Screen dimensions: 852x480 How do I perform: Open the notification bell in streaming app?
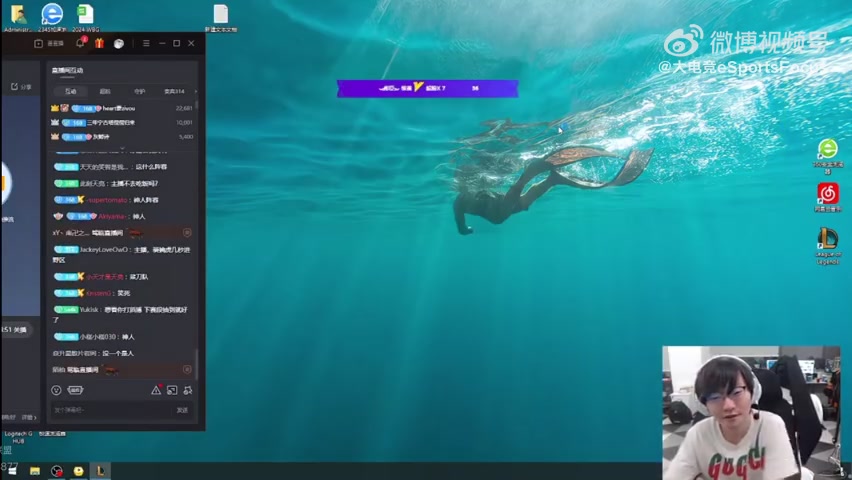[81, 43]
